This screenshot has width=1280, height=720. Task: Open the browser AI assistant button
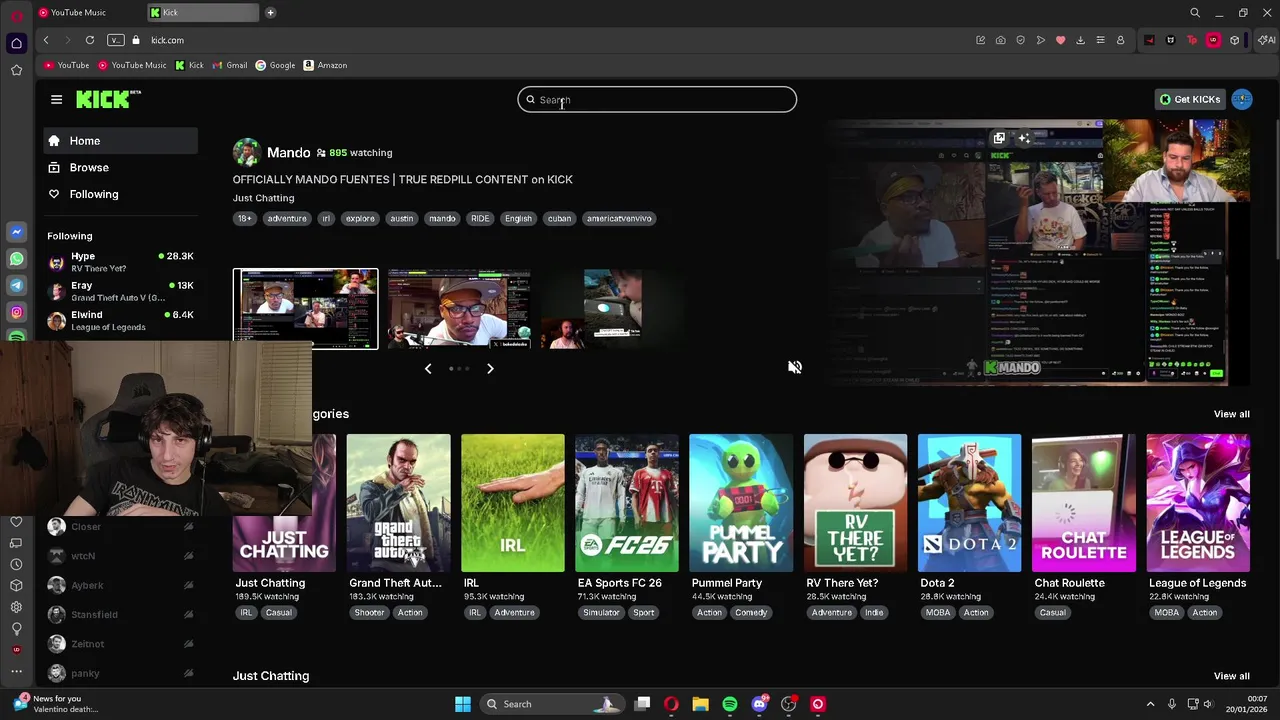(1268, 40)
